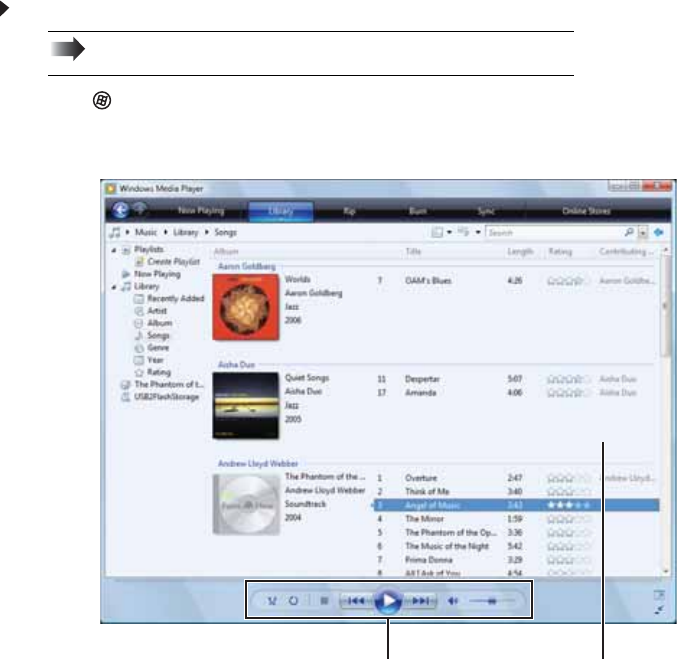Skip to the previous track
Viewport: 678px width, 659px height.
(x=356, y=601)
